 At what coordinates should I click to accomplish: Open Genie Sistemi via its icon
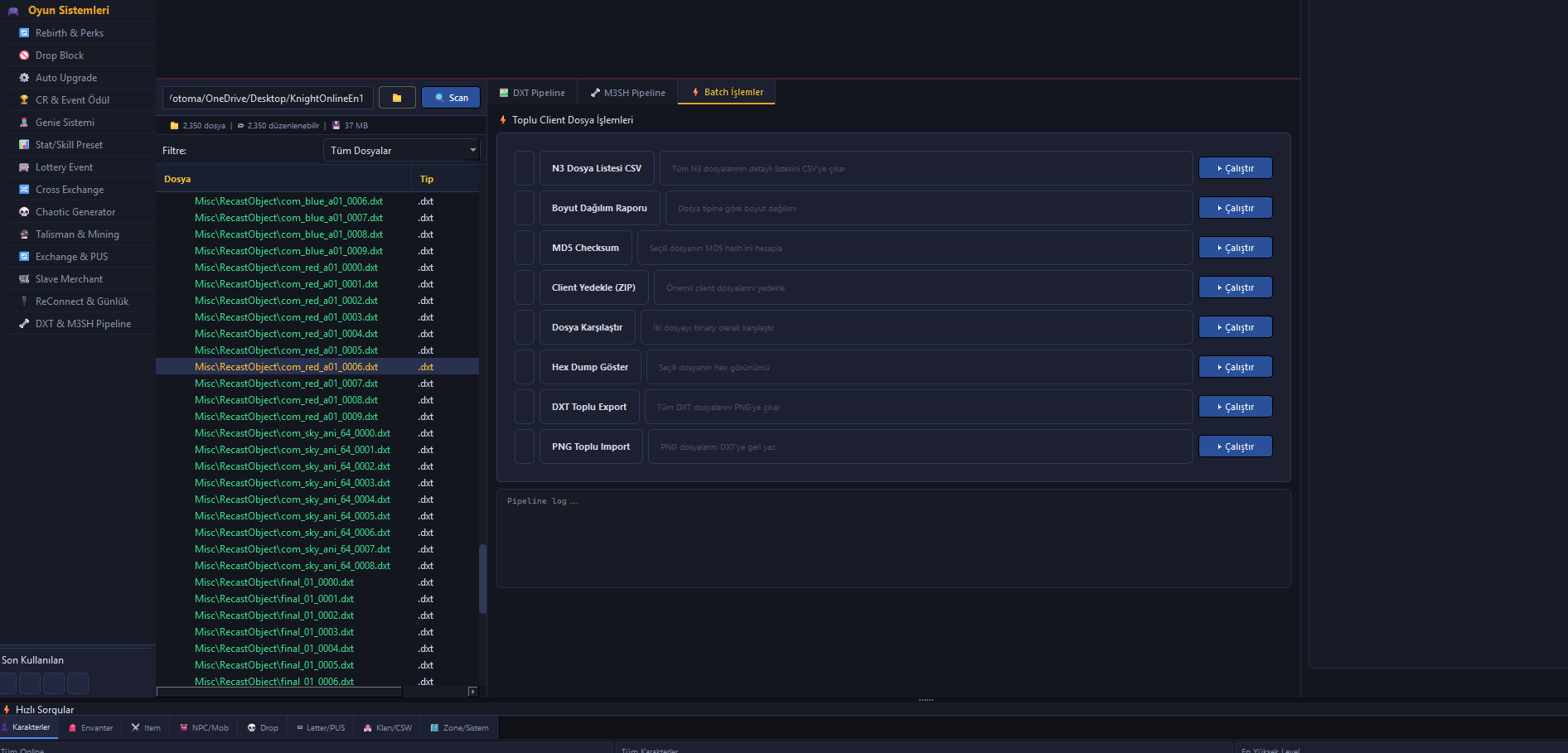(x=24, y=123)
